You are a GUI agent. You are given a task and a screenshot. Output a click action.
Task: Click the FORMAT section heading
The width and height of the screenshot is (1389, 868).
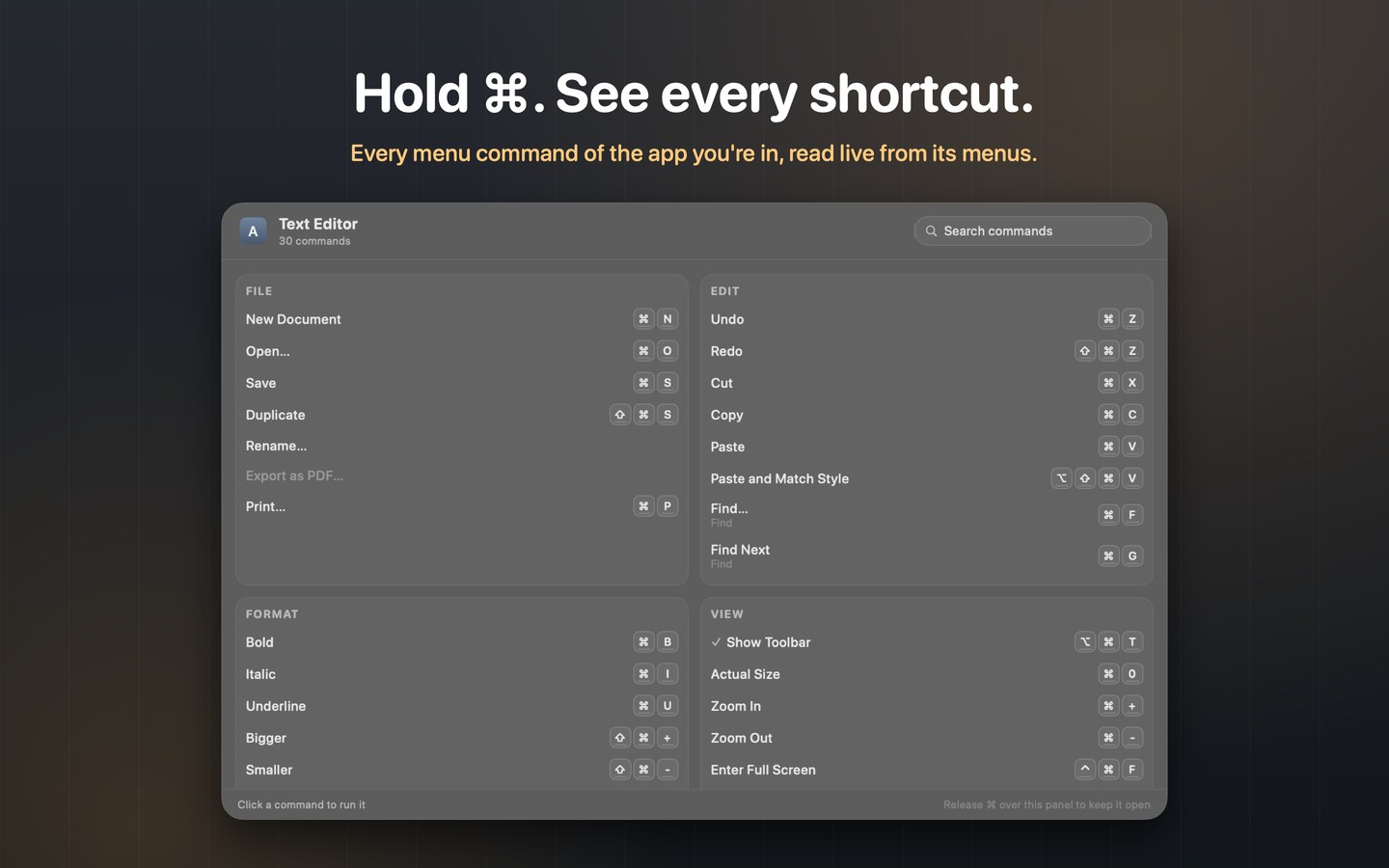(272, 614)
